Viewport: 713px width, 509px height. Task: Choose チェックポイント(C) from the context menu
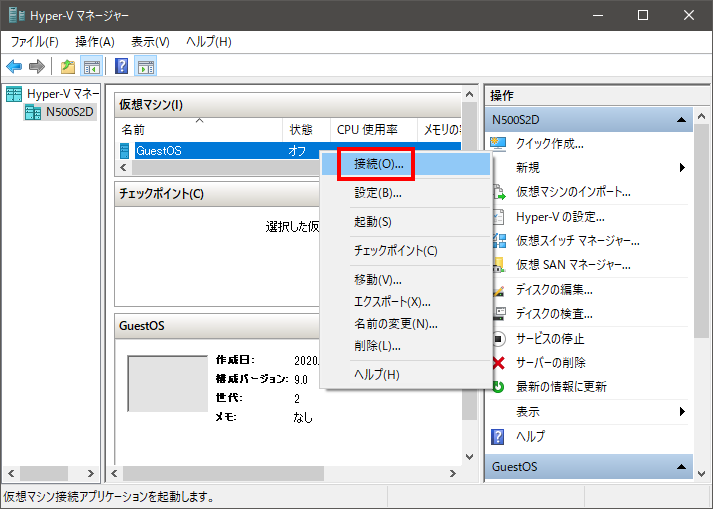(x=405, y=251)
